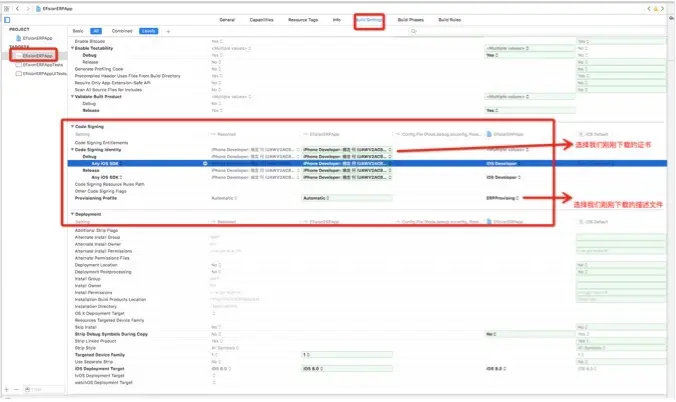Click the yellow warning triangle icon
The height and width of the screenshot is (402, 676).
pos(655,9)
